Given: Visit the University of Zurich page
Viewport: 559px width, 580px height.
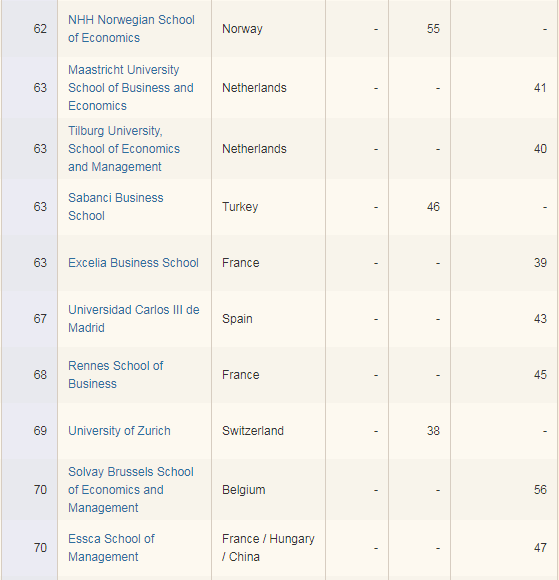Looking at the screenshot, I should point(119,431).
